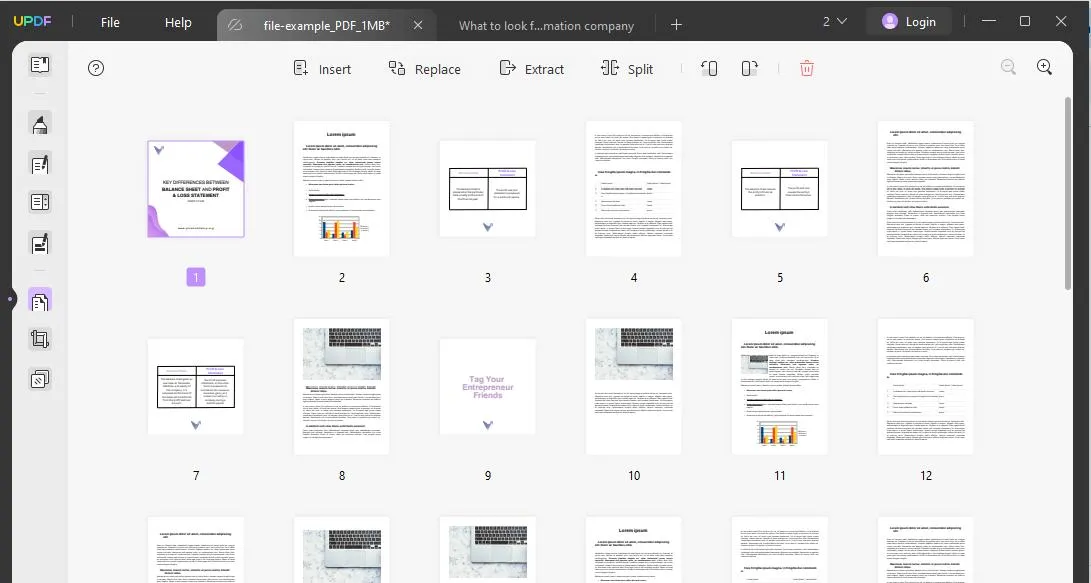Click the page number 6 label
The image size is (1091, 583).
pyautogui.click(x=925, y=278)
